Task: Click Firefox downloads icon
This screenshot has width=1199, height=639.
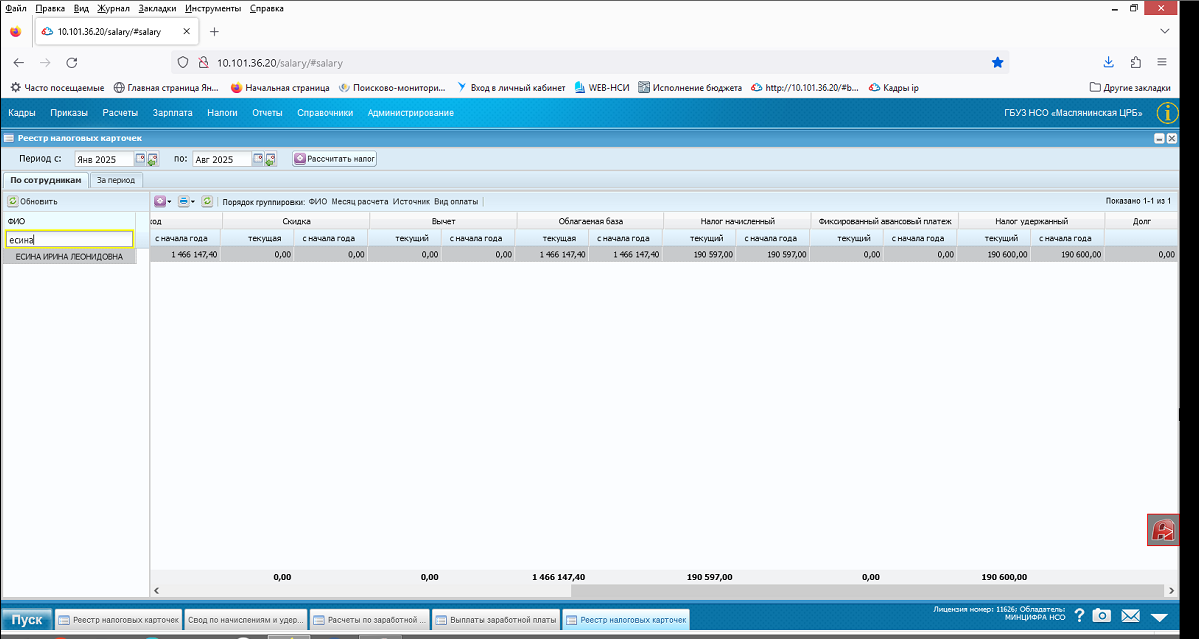Action: (1109, 63)
